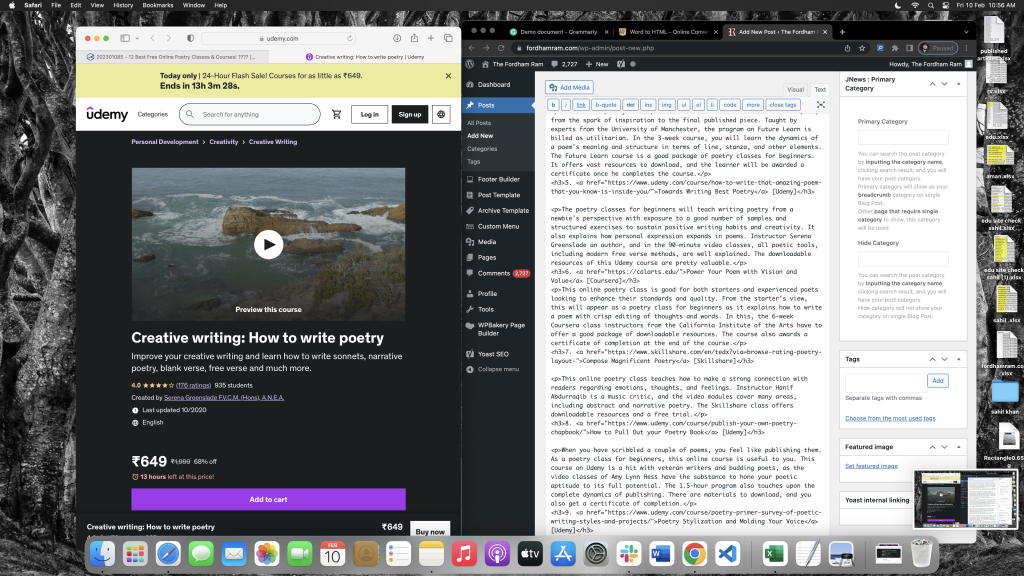This screenshot has height=576, width=1024.
Task: Click the language globe icon on Udemy
Action: coord(441,114)
